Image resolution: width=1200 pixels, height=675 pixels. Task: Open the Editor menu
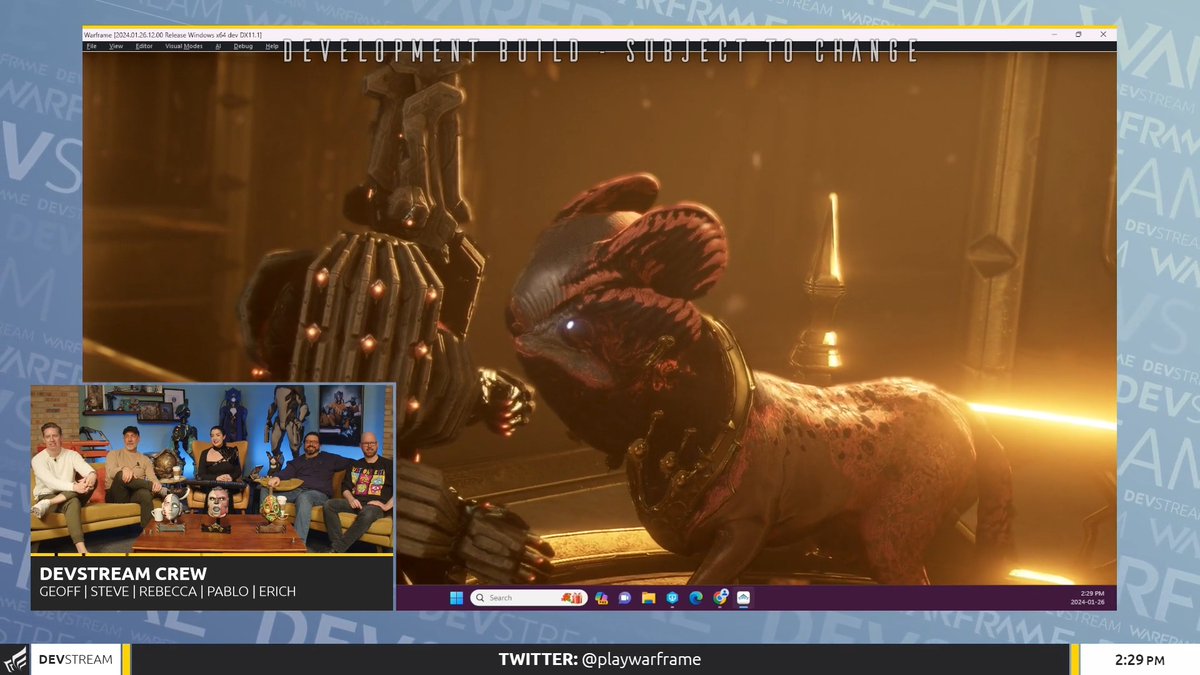(144, 46)
